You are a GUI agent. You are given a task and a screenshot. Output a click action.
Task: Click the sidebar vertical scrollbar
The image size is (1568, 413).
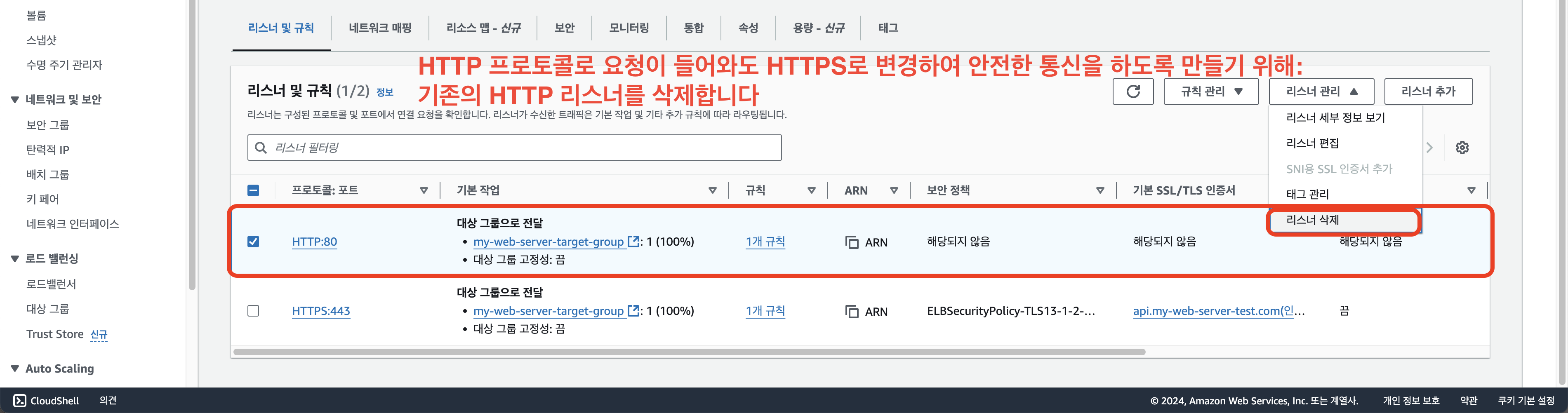pyautogui.click(x=192, y=145)
